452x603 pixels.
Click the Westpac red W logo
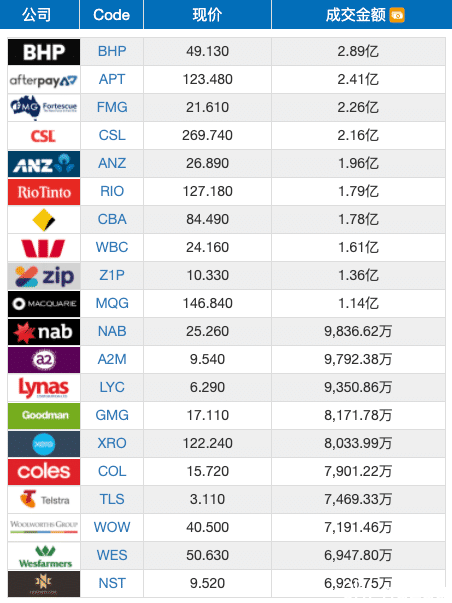point(43,248)
